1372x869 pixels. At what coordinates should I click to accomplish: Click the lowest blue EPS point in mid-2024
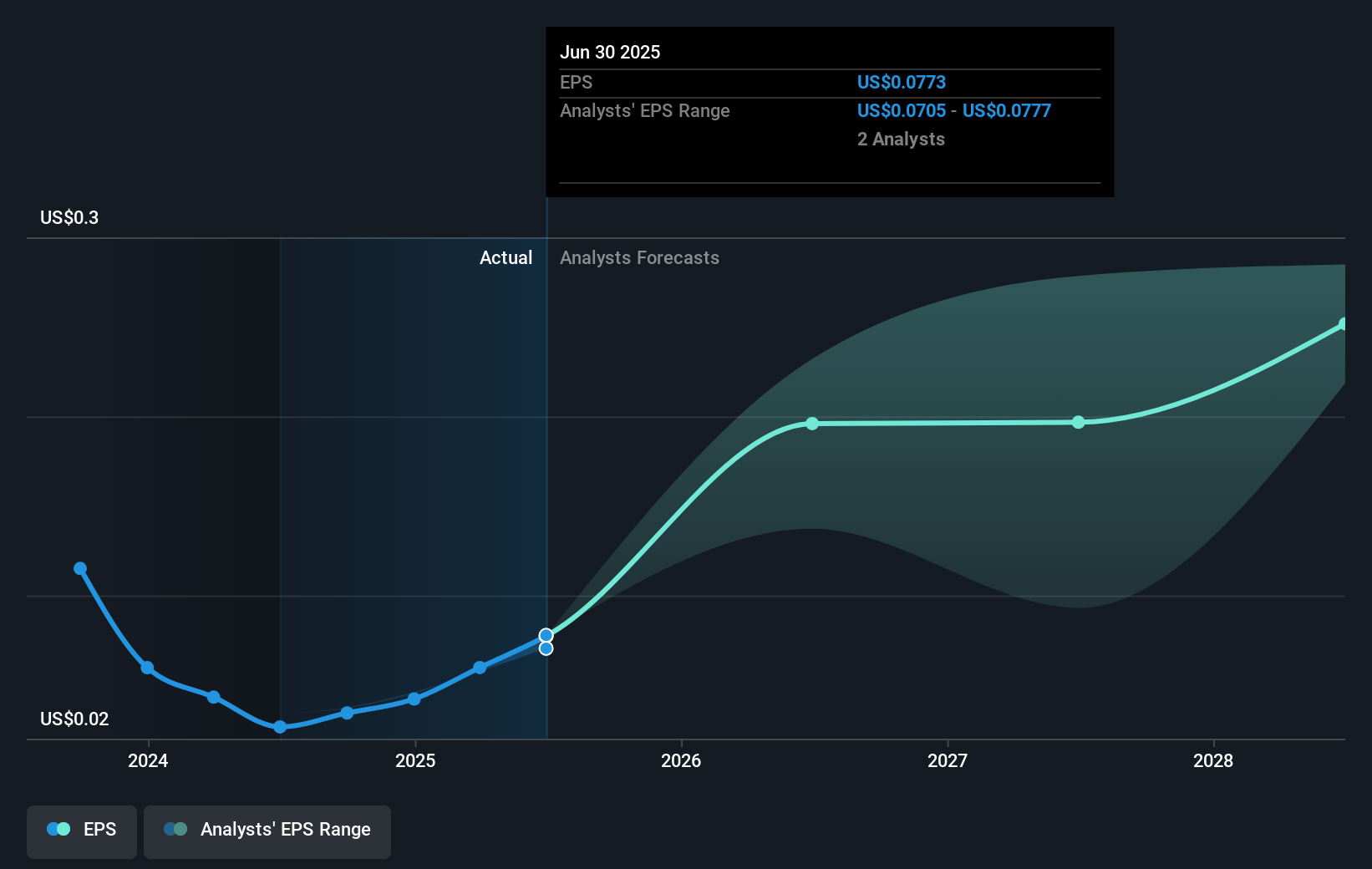pos(280,727)
